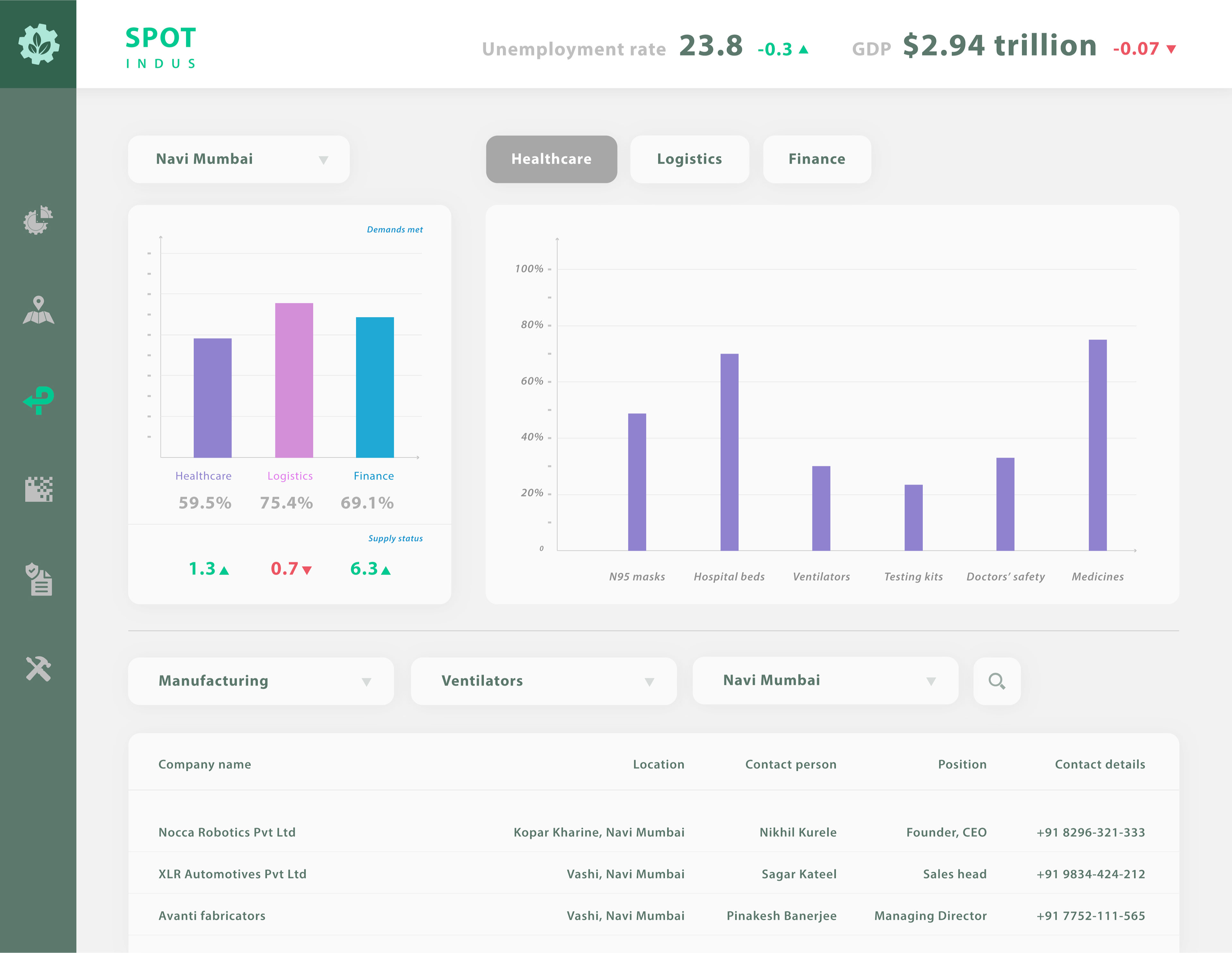The height and width of the screenshot is (953, 1232).
Task: Click the magnifier search button
Action: click(997, 681)
